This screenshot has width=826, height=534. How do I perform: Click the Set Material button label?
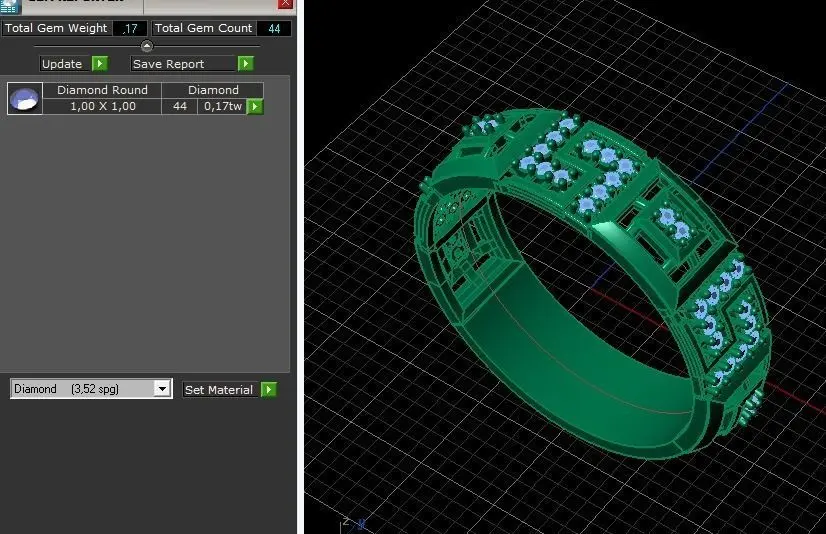(220, 390)
